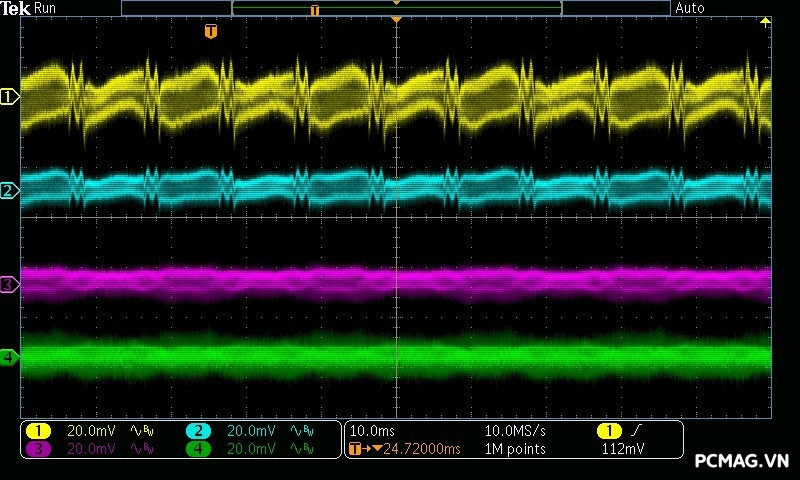Click the yellow trigger level arrow at right edge
The height and width of the screenshot is (480, 800).
[766, 22]
